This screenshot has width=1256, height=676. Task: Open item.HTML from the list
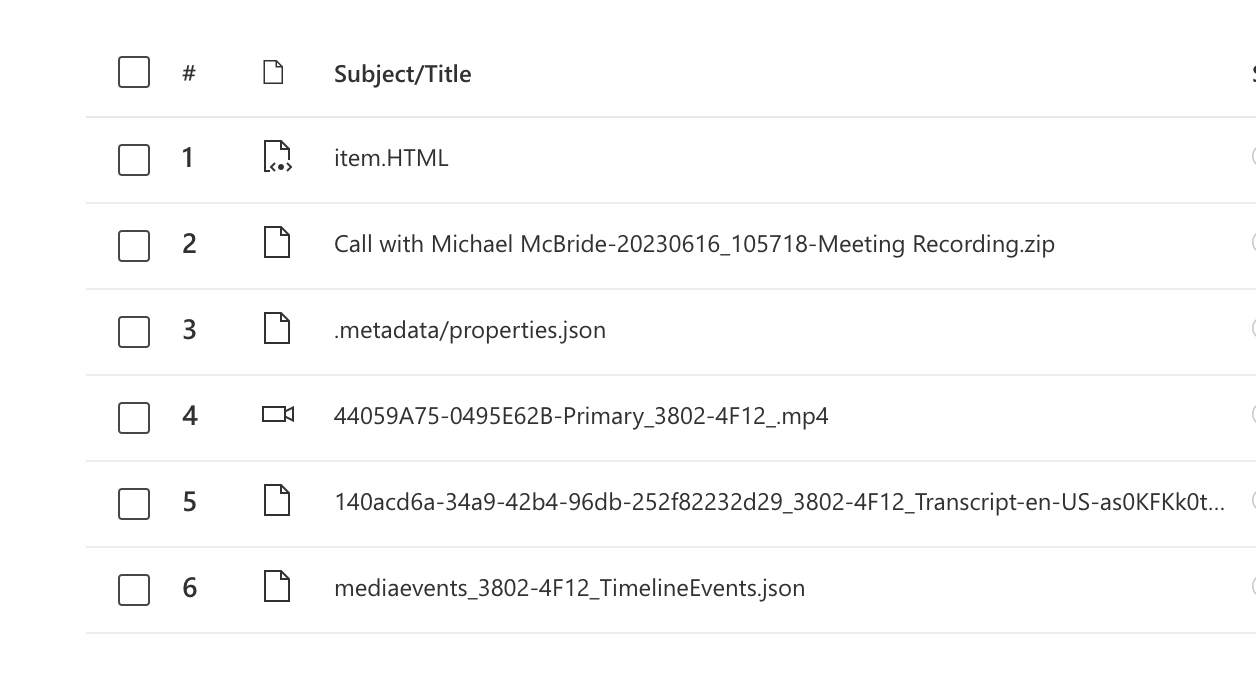(x=391, y=158)
